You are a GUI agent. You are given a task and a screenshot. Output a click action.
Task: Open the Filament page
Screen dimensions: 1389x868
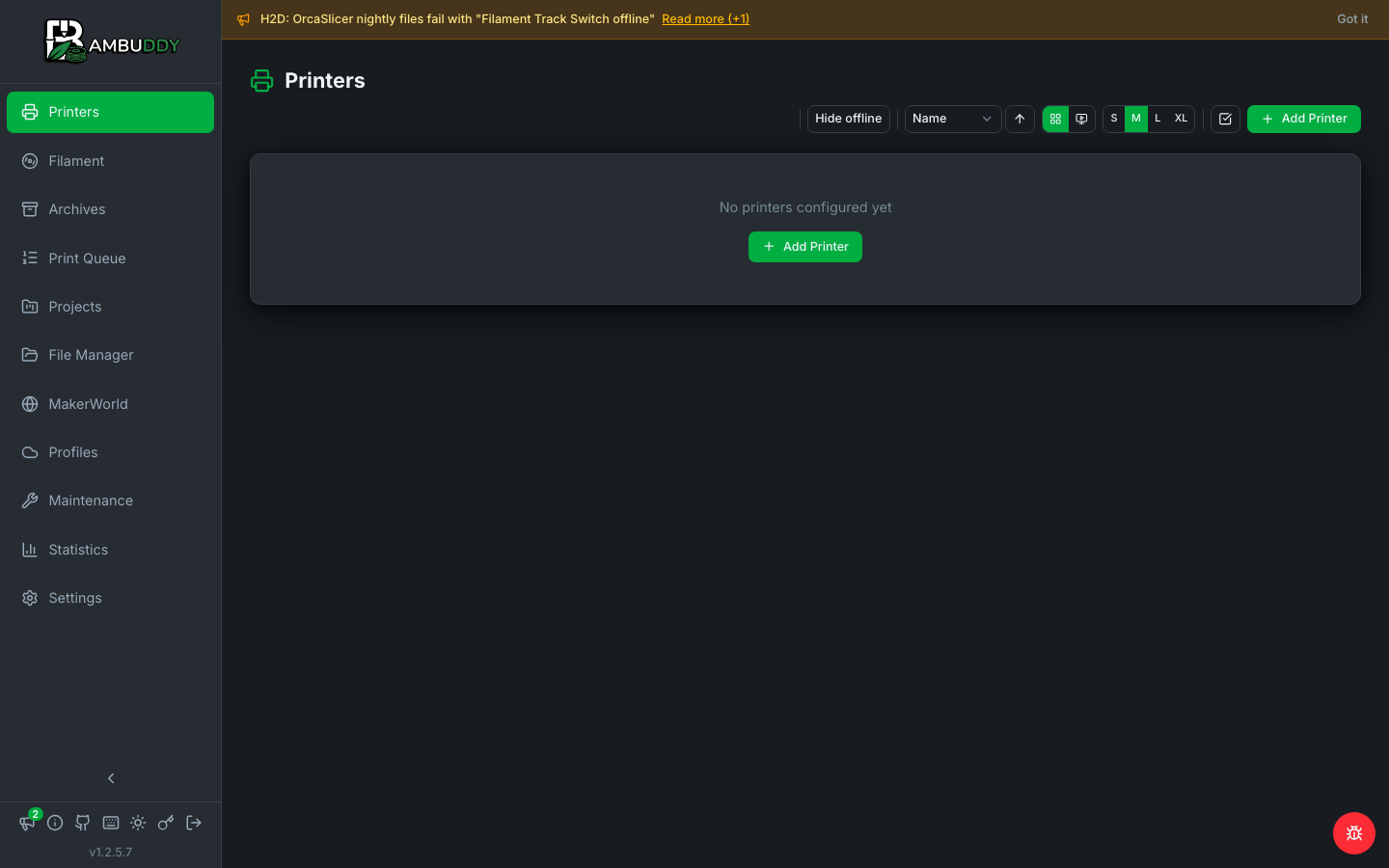[x=110, y=161]
